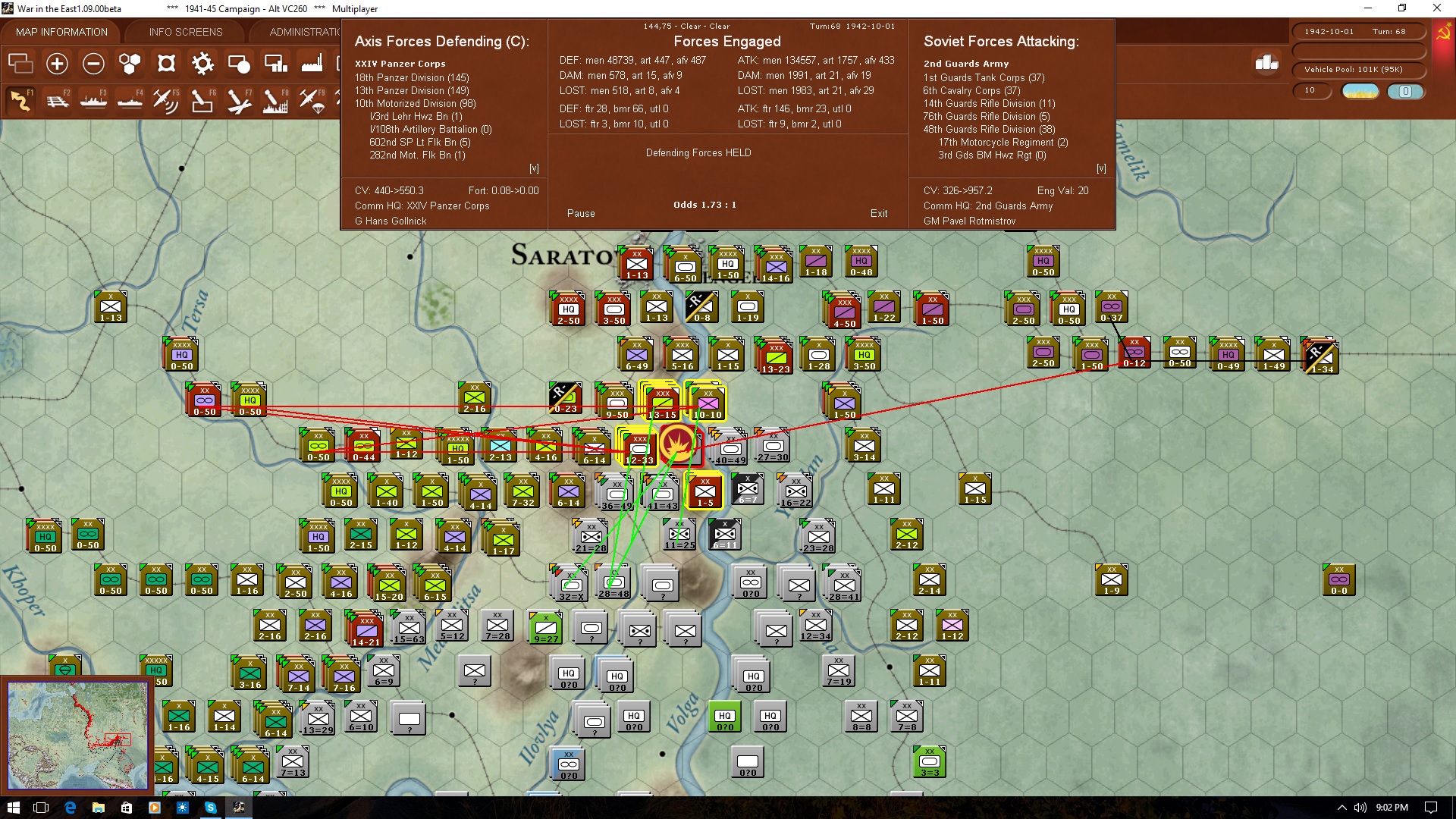The image size is (1456, 819).
Task: Select the F2 rail movement mode icon
Action: click(x=58, y=100)
